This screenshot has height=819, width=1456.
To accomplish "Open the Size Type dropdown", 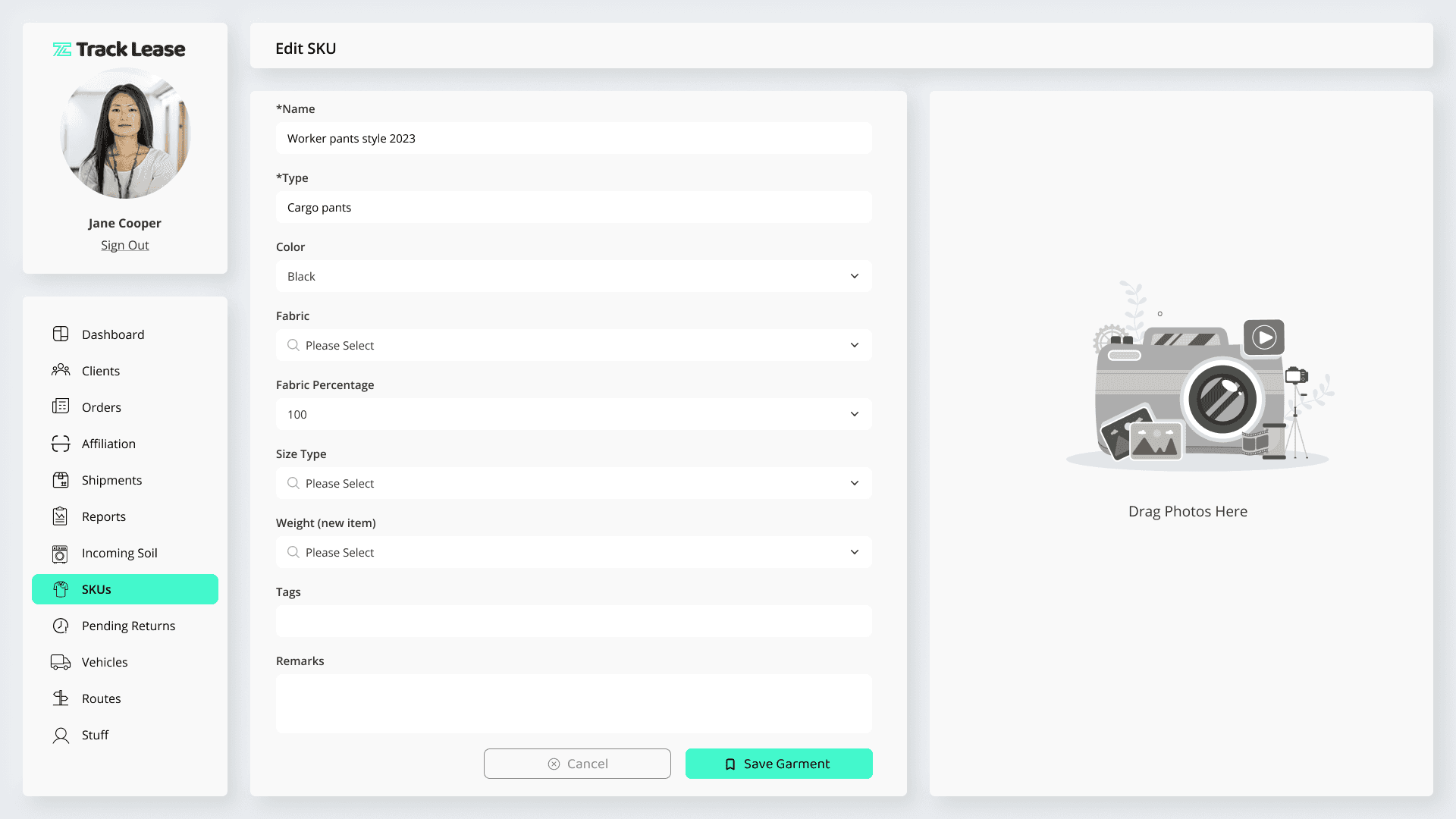I will pos(573,484).
